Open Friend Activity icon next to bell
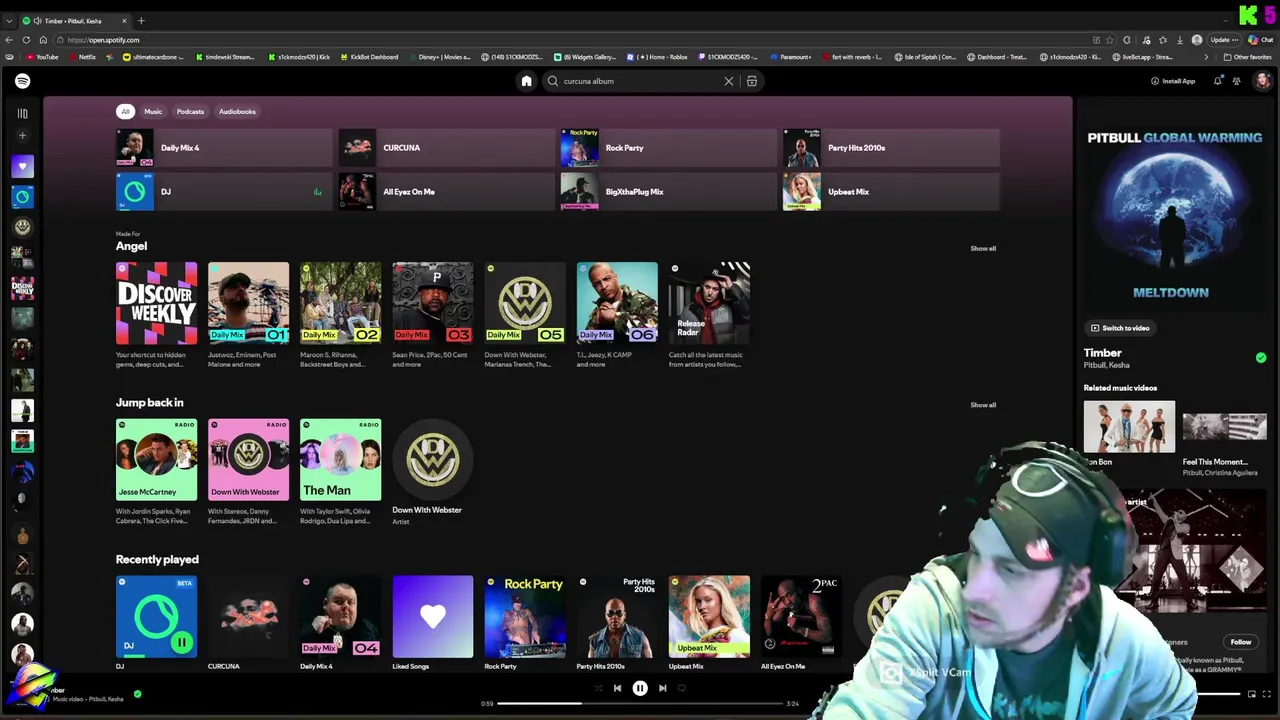This screenshot has height=720, width=1280. [1237, 81]
